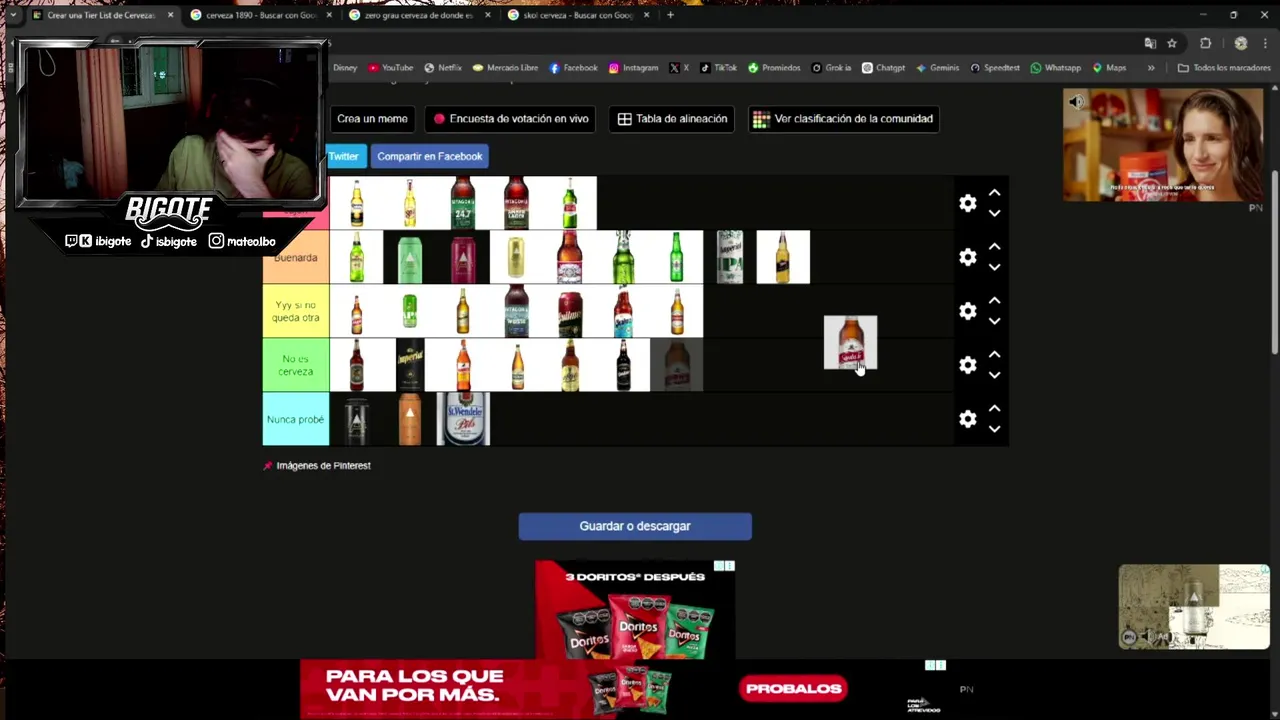Open the Geminis bookmark
This screenshot has height=720, width=1280.
937,68
